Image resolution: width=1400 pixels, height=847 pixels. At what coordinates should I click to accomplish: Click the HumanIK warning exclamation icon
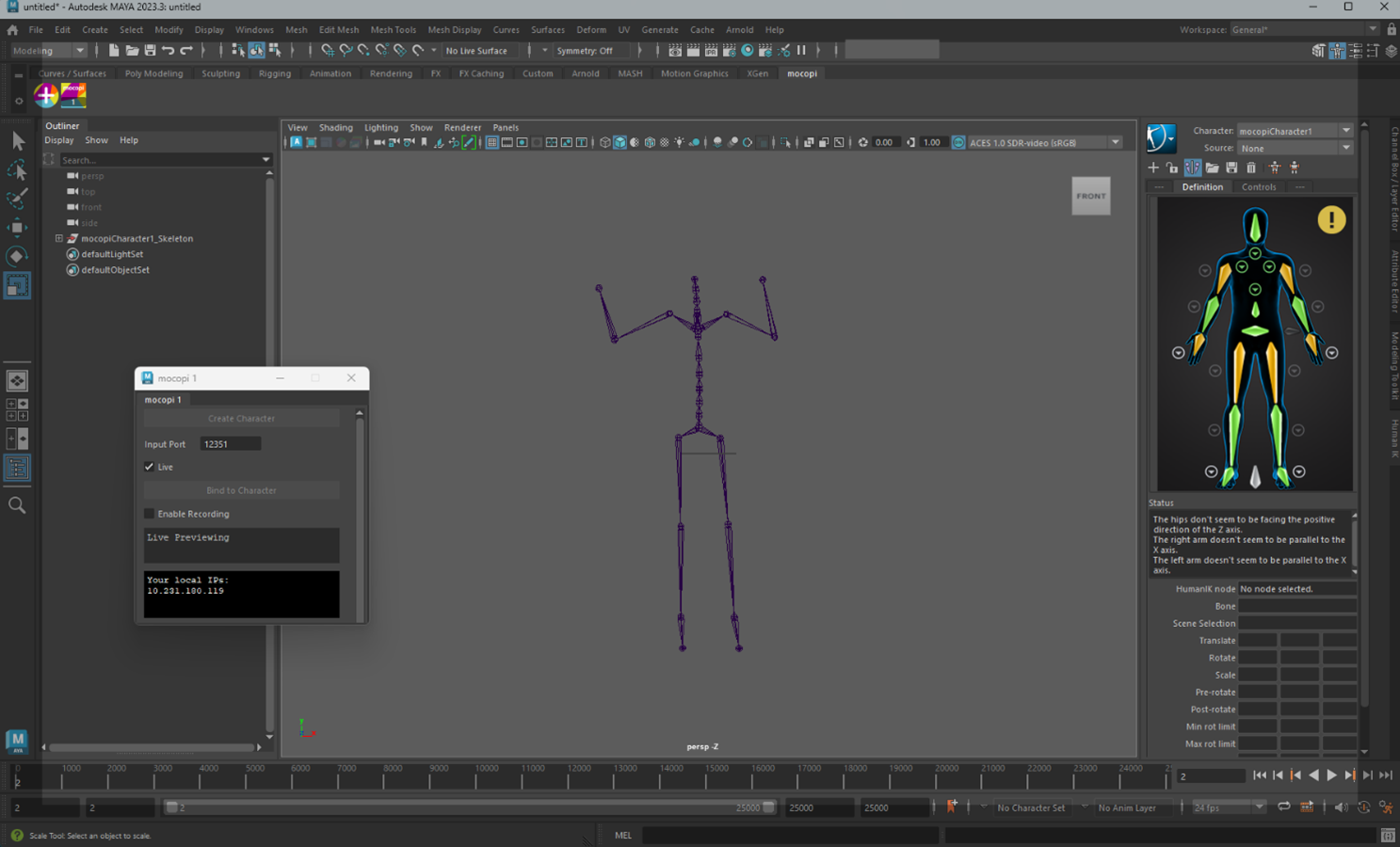pyautogui.click(x=1331, y=220)
